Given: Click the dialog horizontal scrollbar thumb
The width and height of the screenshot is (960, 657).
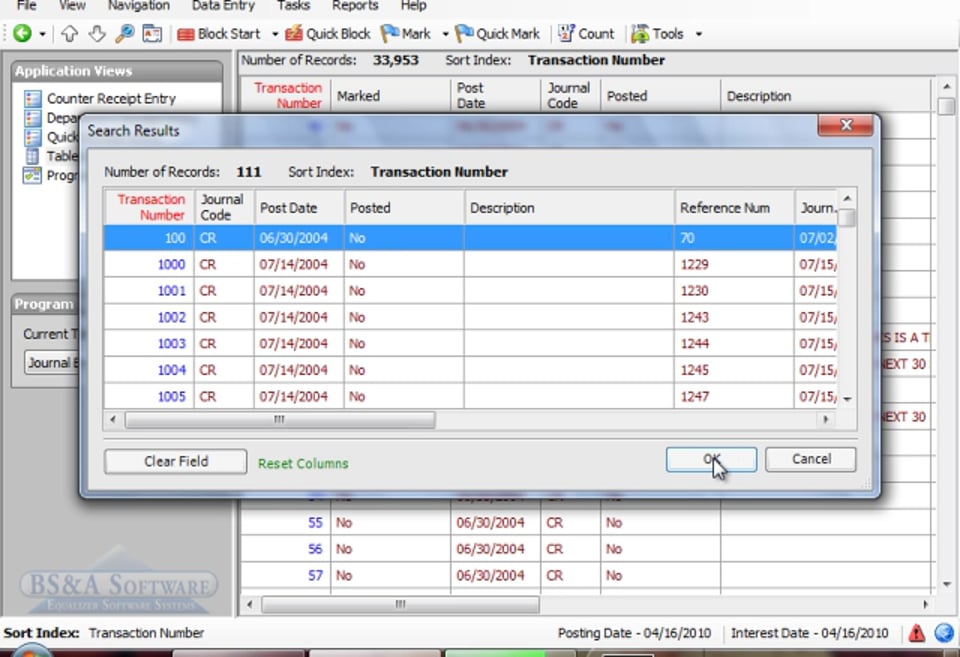Looking at the screenshot, I should (x=280, y=420).
